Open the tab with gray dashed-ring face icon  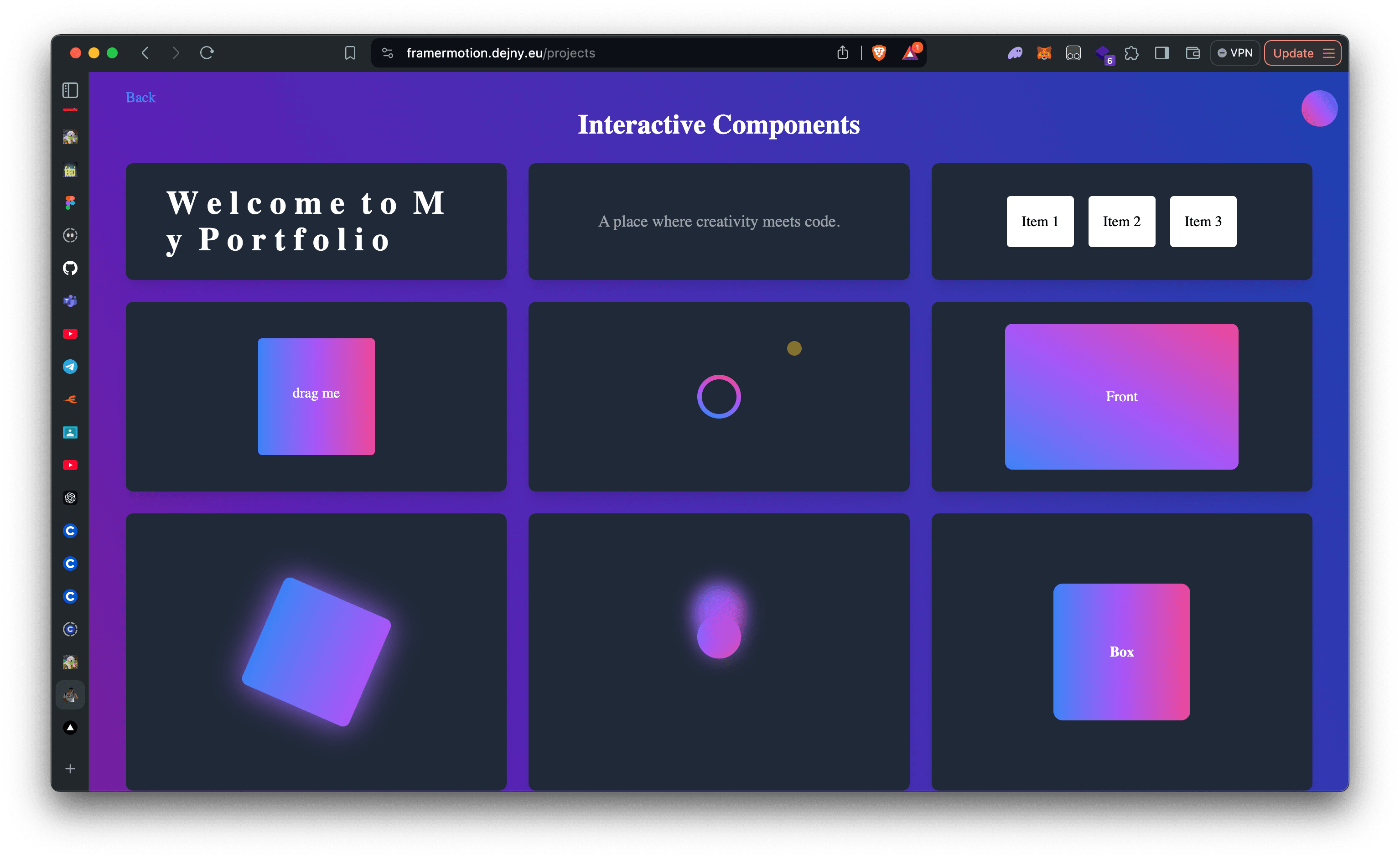coord(70,235)
